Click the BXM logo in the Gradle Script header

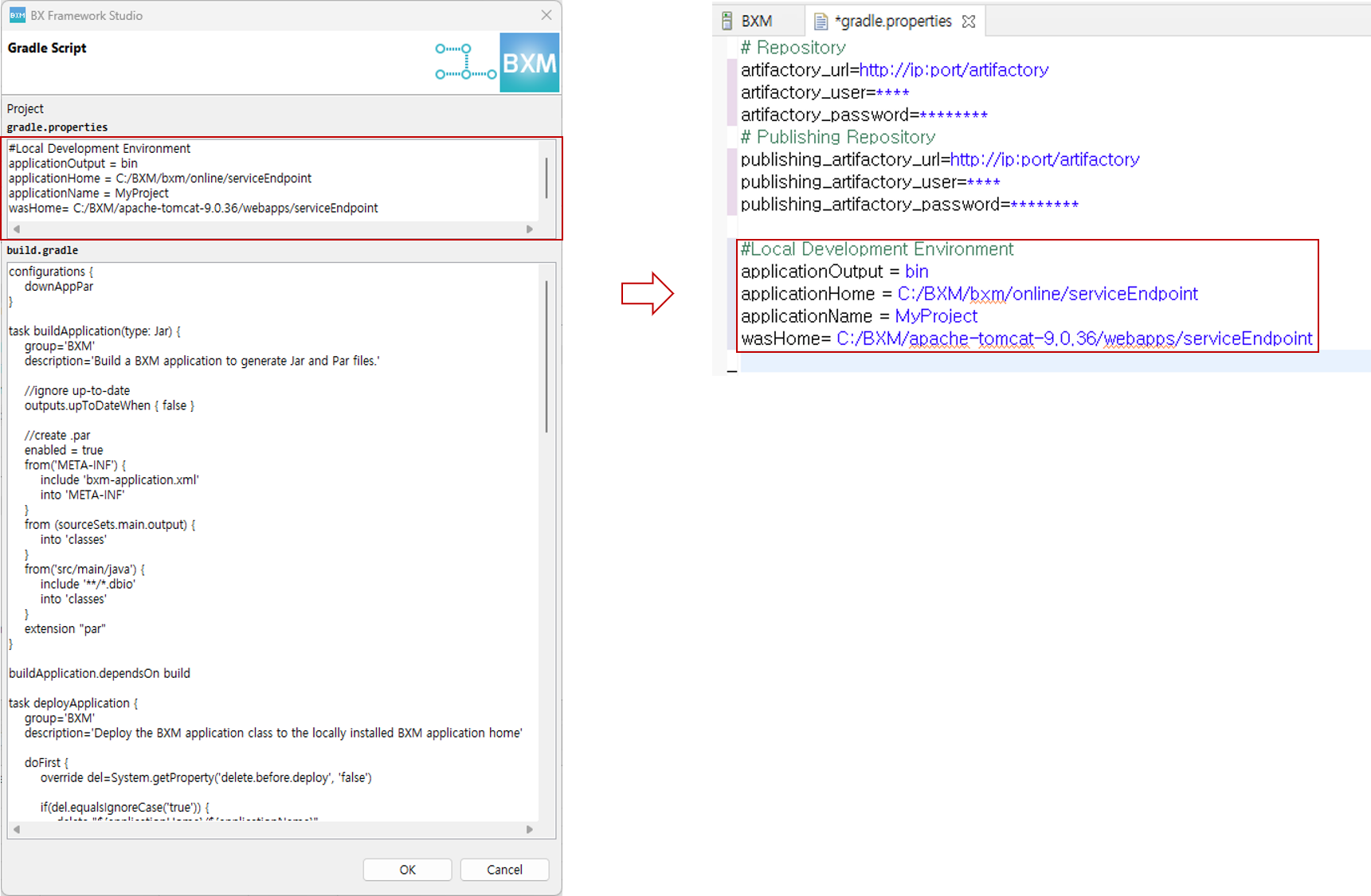click(x=529, y=61)
